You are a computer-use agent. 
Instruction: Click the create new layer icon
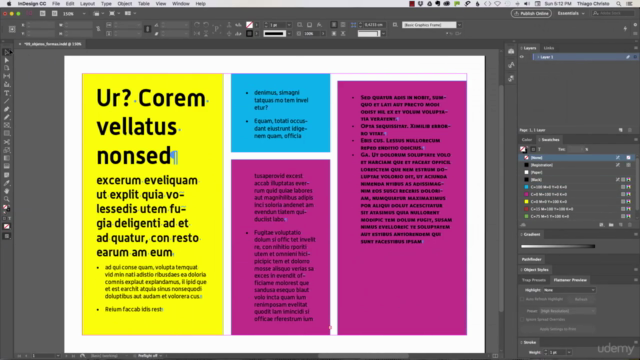click(621, 130)
